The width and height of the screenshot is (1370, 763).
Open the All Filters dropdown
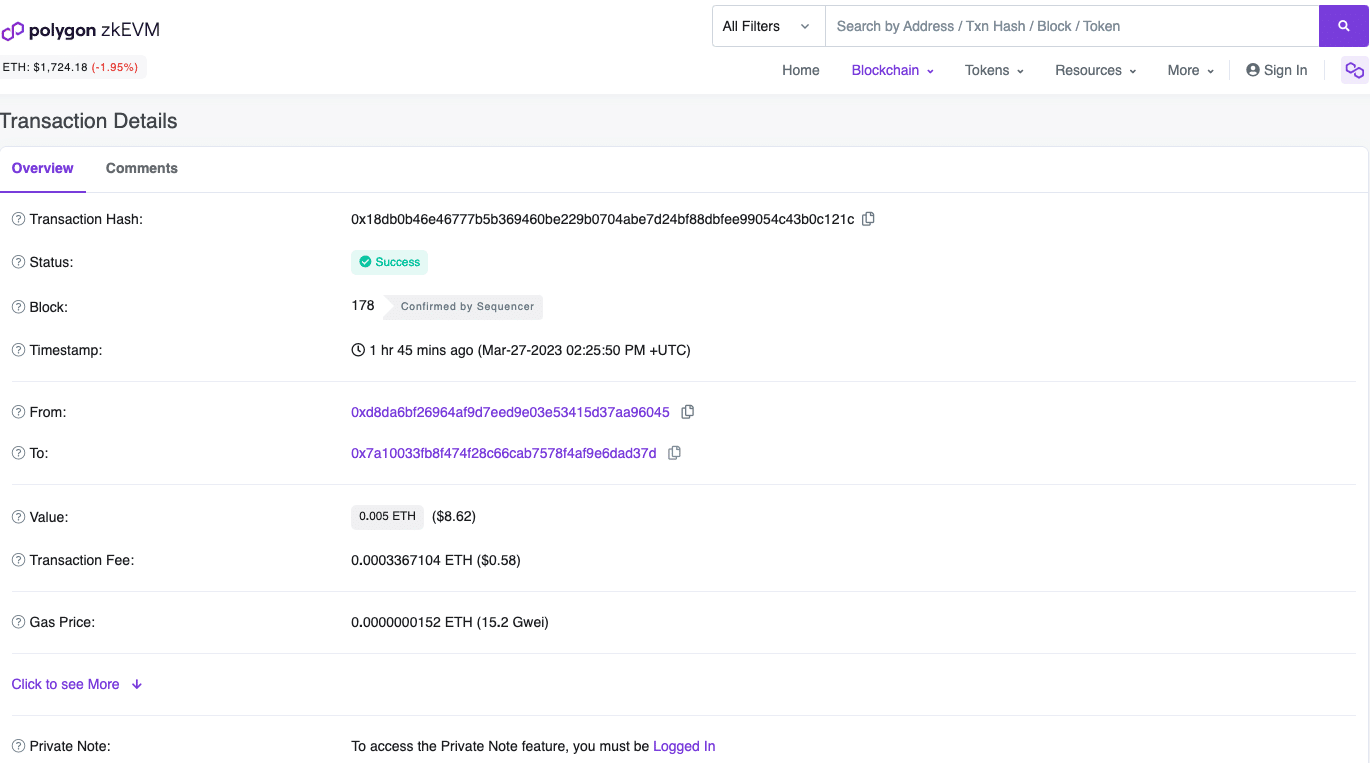coord(766,25)
